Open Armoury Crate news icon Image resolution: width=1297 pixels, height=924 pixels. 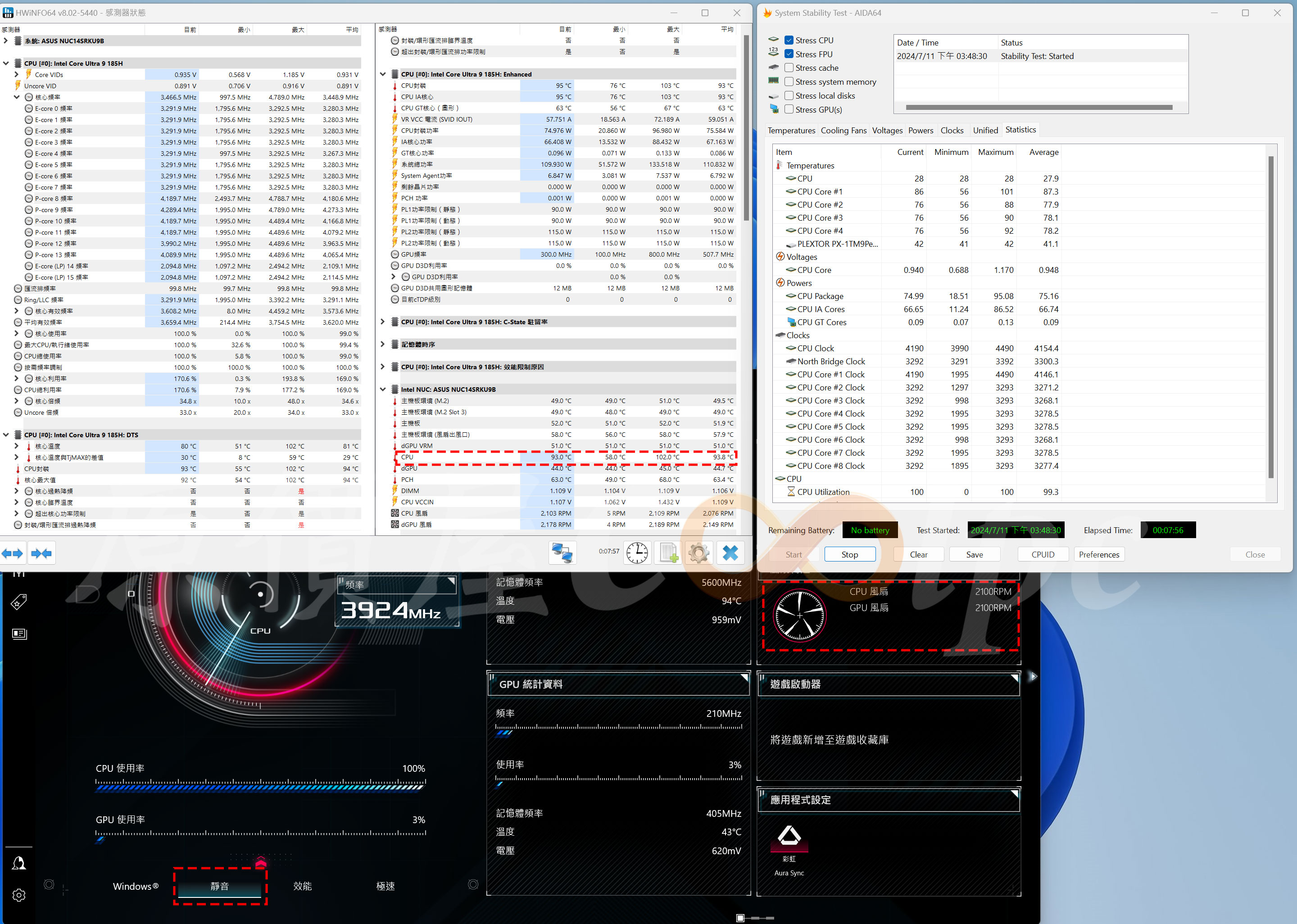click(x=19, y=633)
